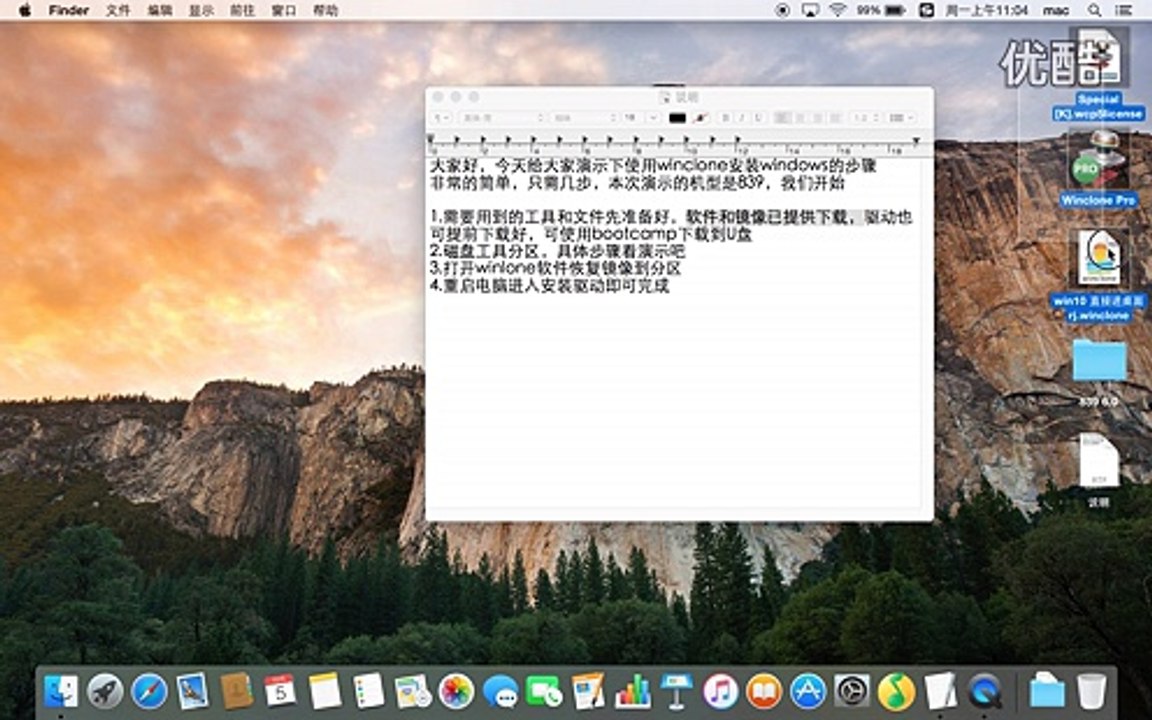This screenshot has height=720, width=1152.
Task: Set left text alignment in TextEdit
Action: [783, 118]
